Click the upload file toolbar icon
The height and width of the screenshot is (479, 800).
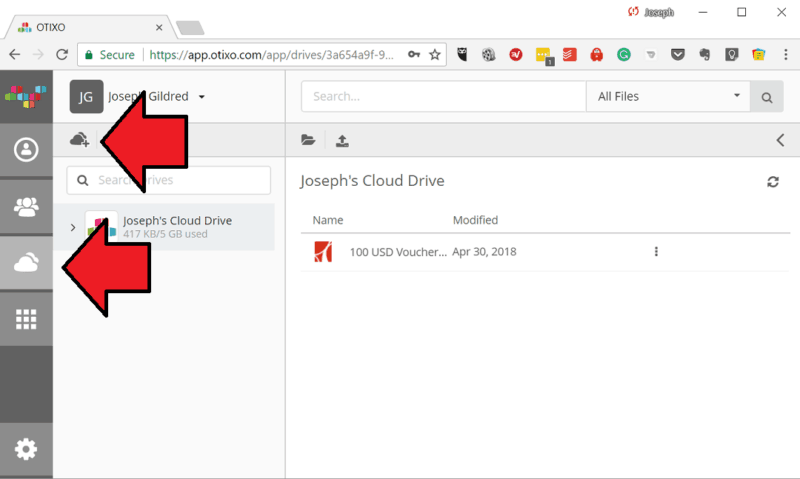(342, 141)
